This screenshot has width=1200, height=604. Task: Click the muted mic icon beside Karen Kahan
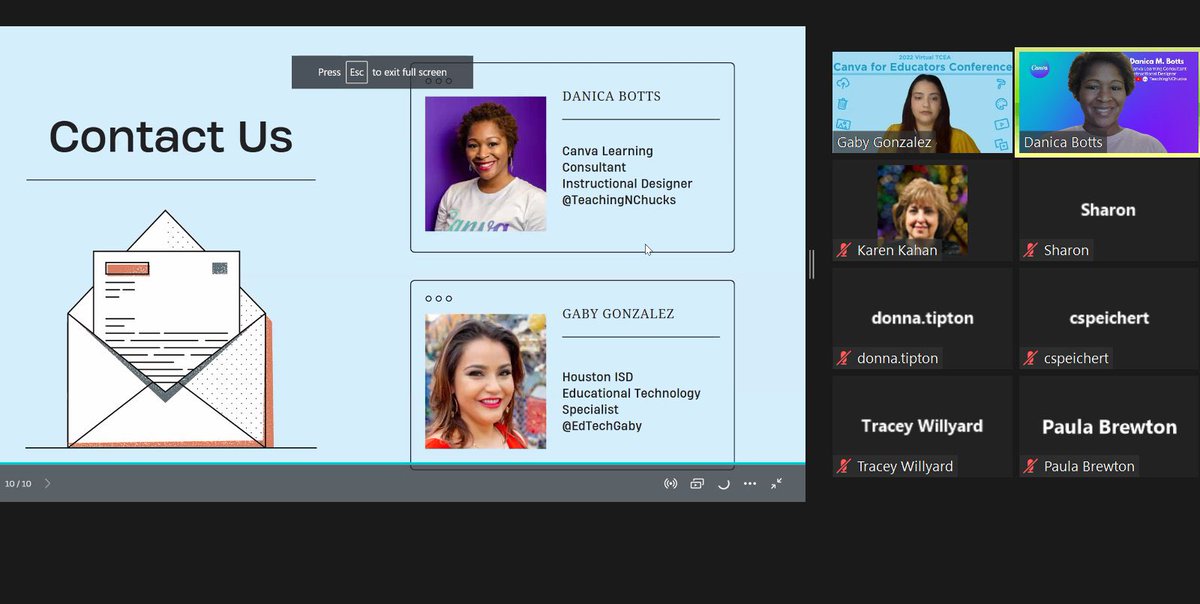coord(845,250)
